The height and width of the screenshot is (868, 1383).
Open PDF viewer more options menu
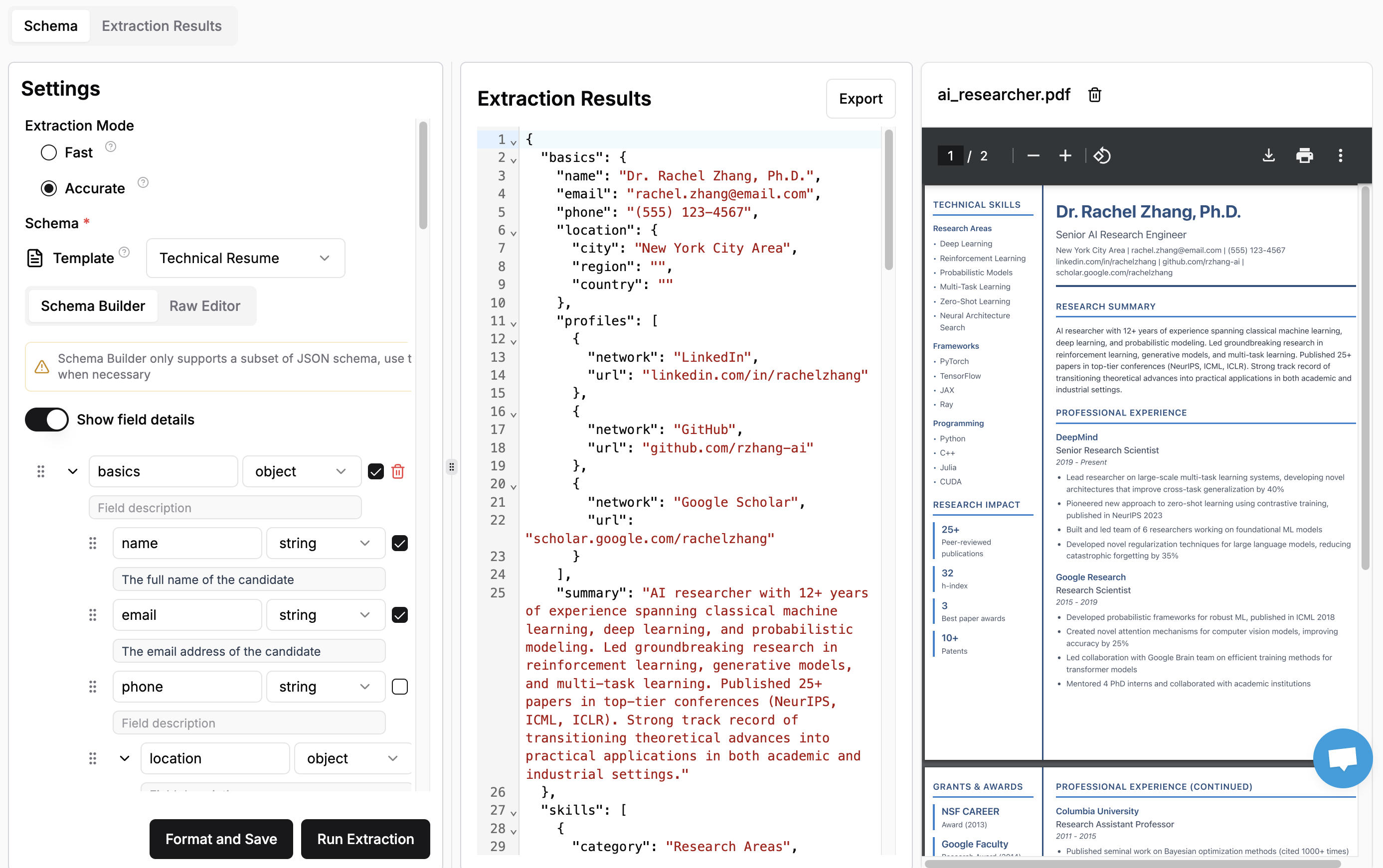[1341, 155]
